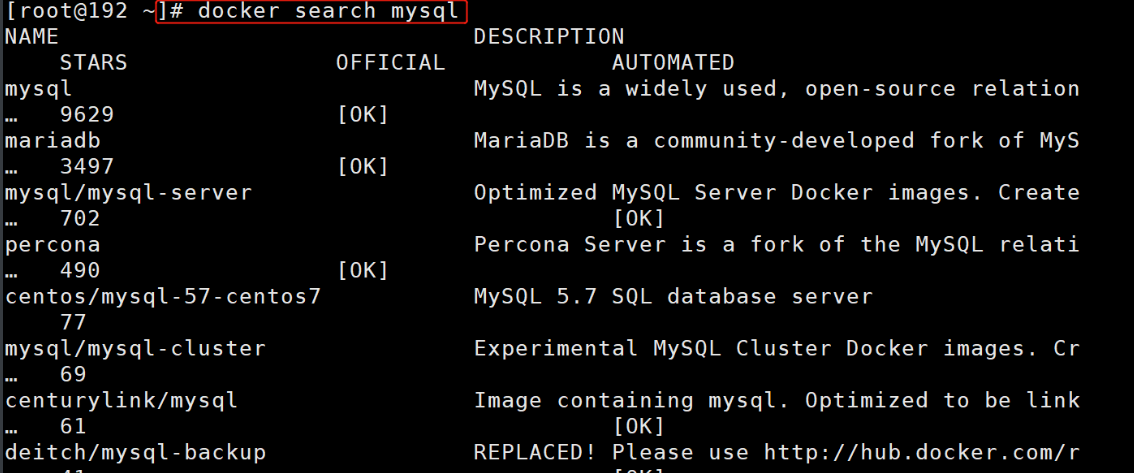Select the deitch/mysql-backup image name
Viewport: 1134px width, 473px height.
(x=135, y=453)
